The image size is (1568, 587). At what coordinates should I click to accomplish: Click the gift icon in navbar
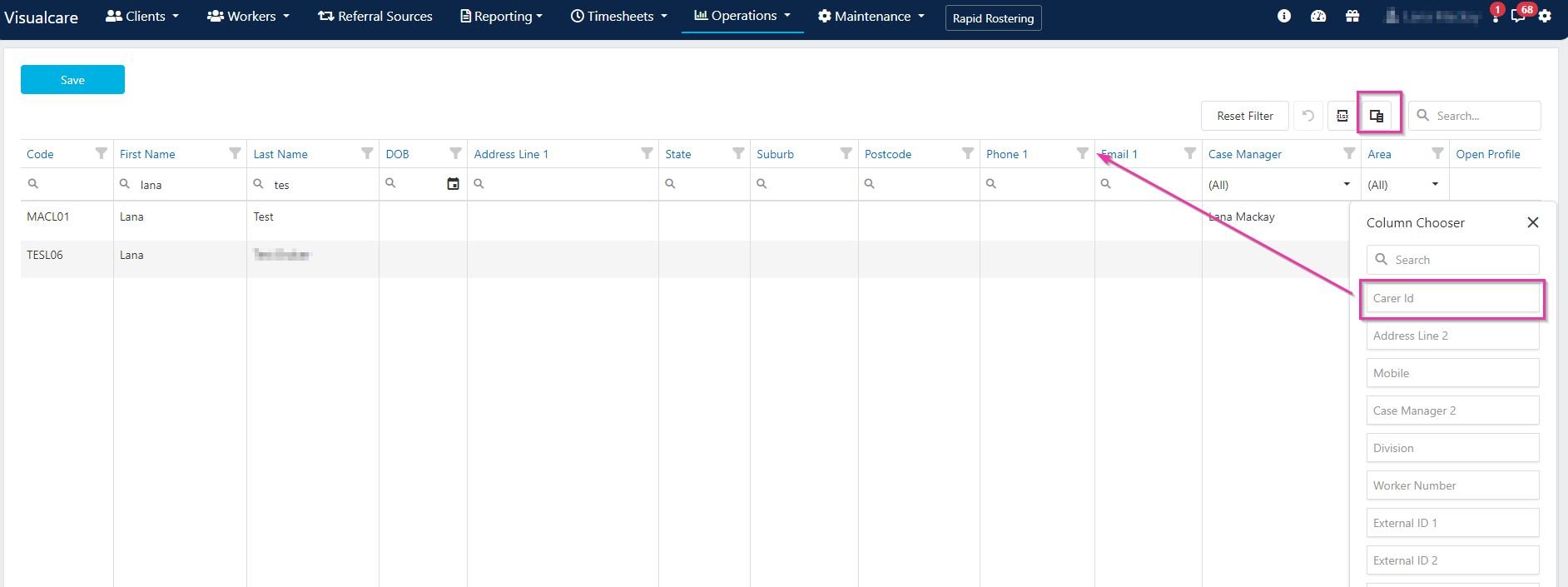point(1352,16)
